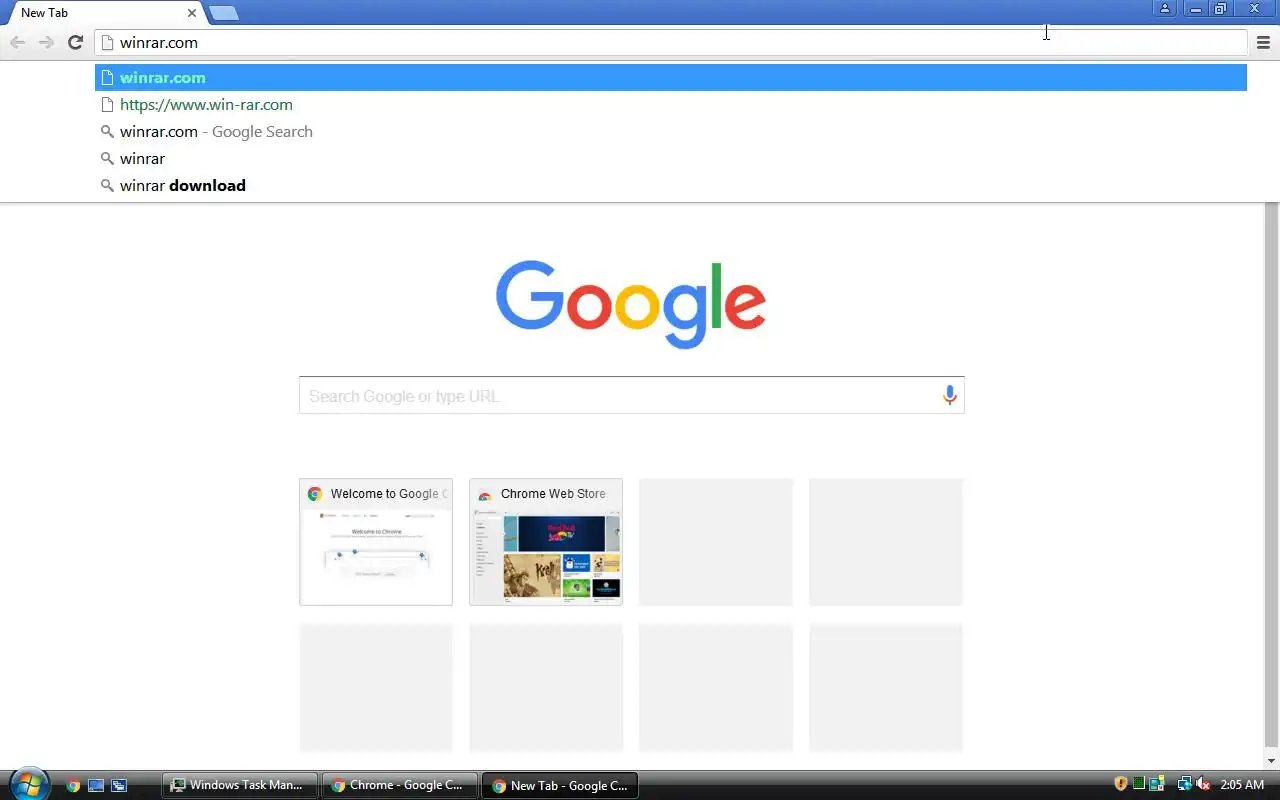Minimize the Chrome window
Screen dimensions: 1280x800
(1196, 9)
